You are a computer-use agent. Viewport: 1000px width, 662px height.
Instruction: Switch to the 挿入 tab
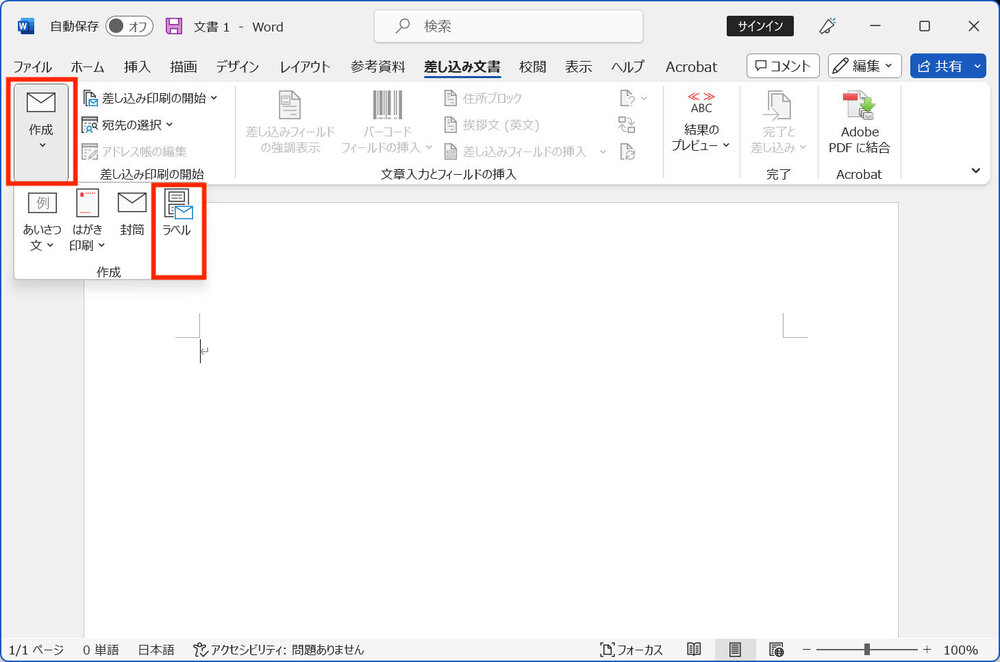[137, 67]
